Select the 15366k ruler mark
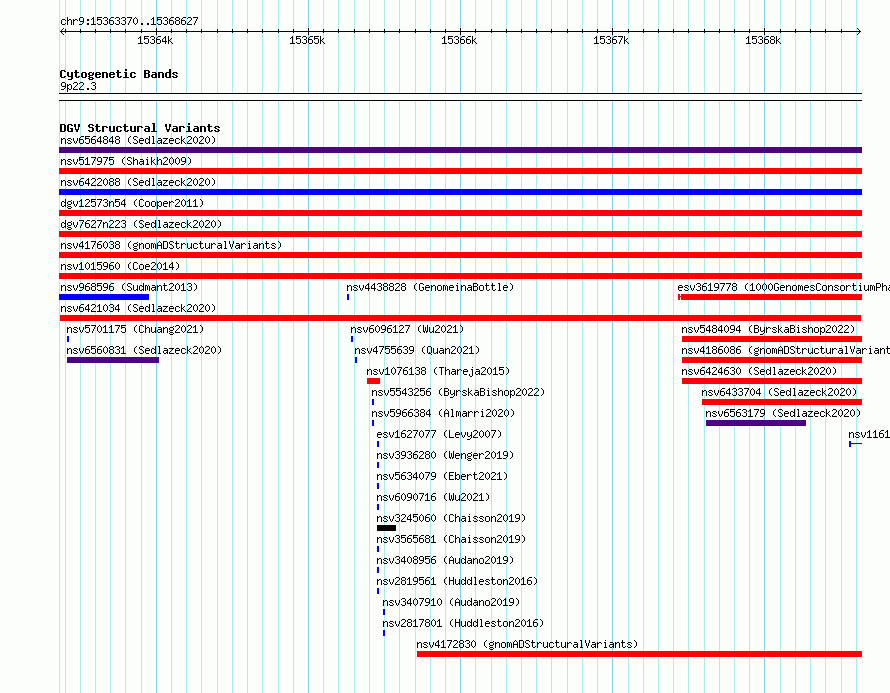This screenshot has width=890, height=693. click(459, 40)
